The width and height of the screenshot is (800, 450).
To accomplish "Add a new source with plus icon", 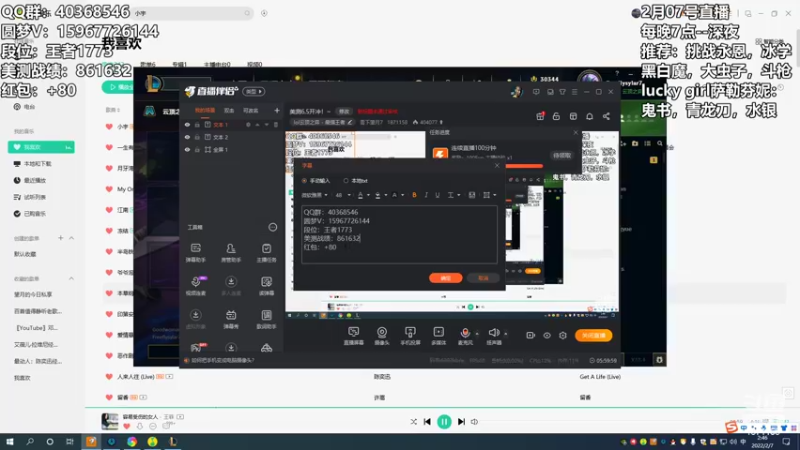I will (x=277, y=110).
